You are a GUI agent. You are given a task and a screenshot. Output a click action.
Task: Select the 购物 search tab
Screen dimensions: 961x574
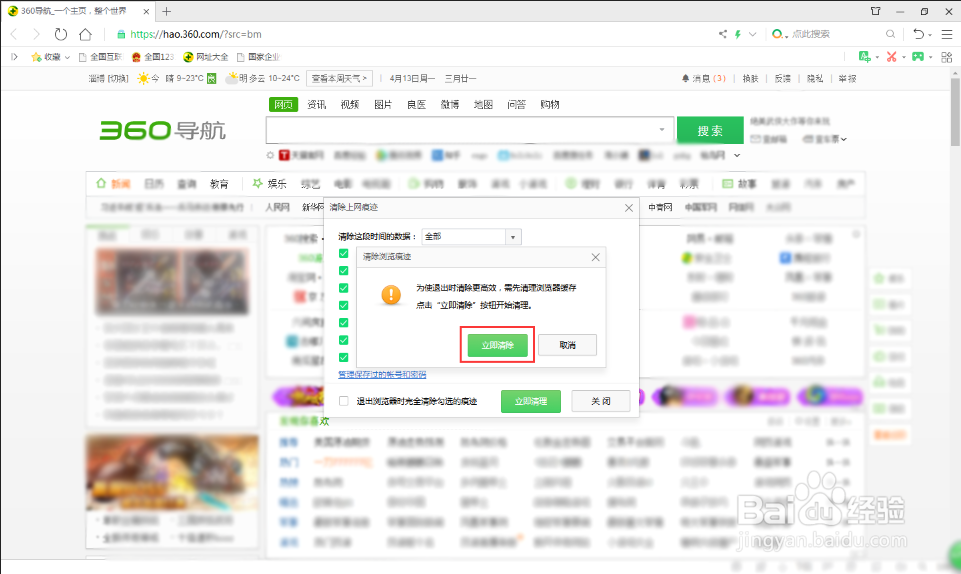(550, 104)
